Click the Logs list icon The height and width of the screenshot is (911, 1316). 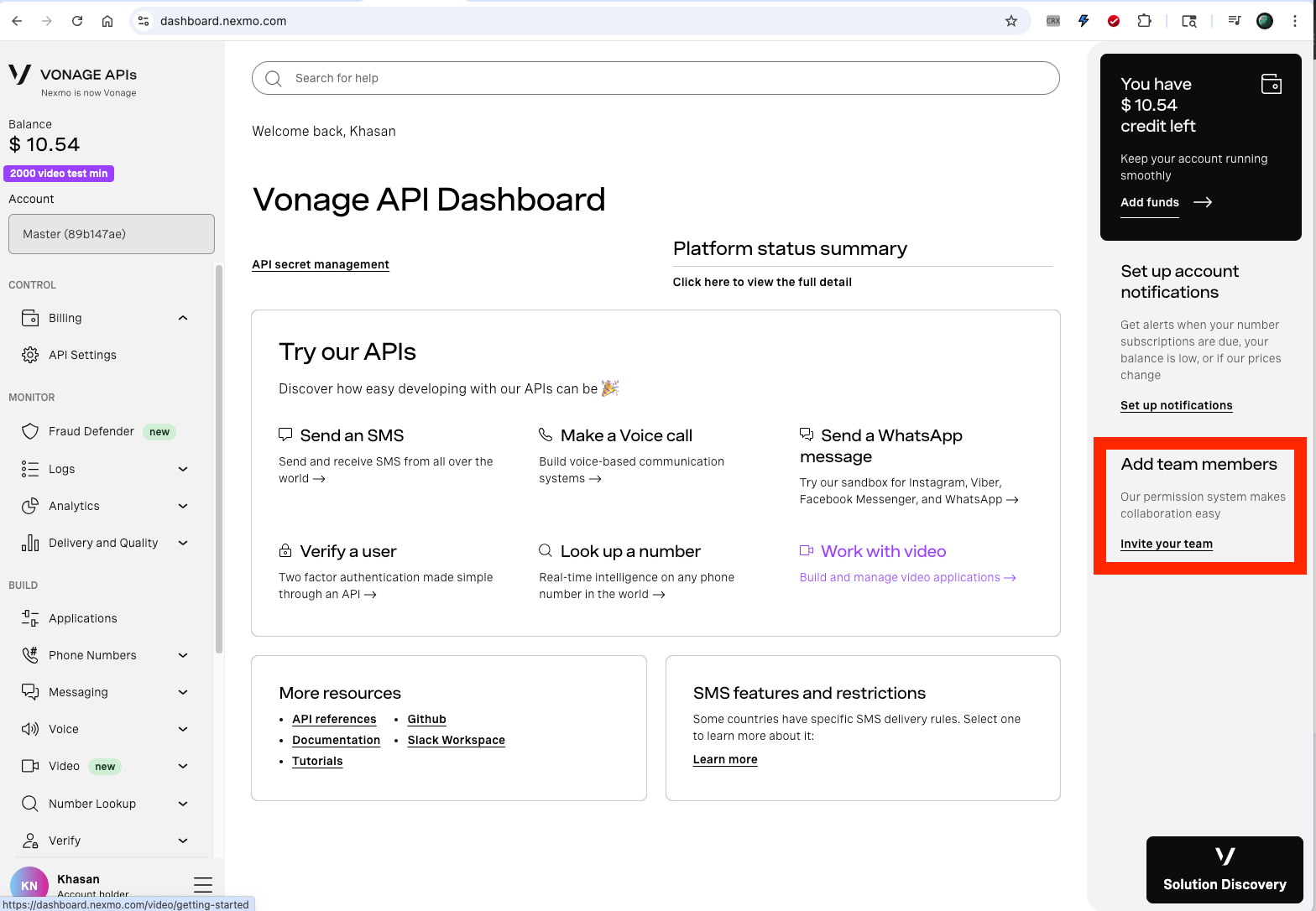tap(30, 469)
